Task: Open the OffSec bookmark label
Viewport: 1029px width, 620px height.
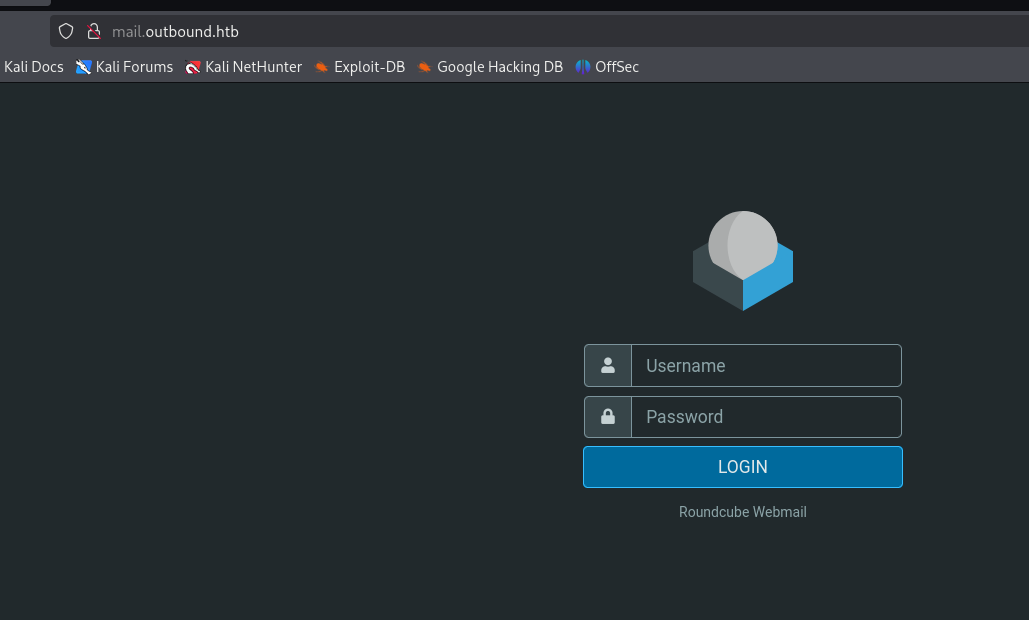Action: coord(616,67)
